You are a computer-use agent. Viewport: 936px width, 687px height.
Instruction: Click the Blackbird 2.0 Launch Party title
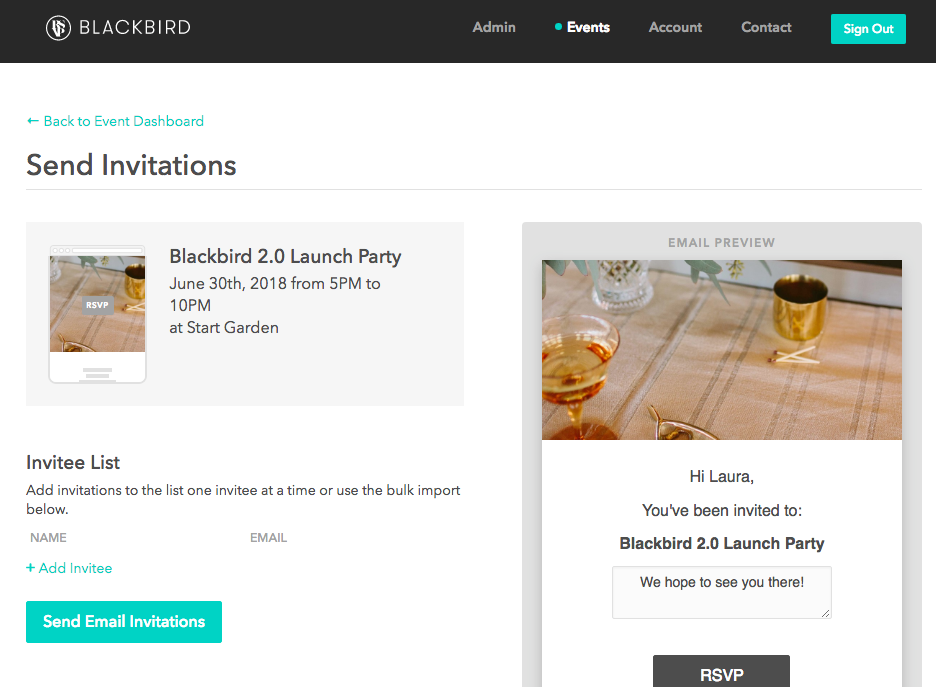click(285, 257)
